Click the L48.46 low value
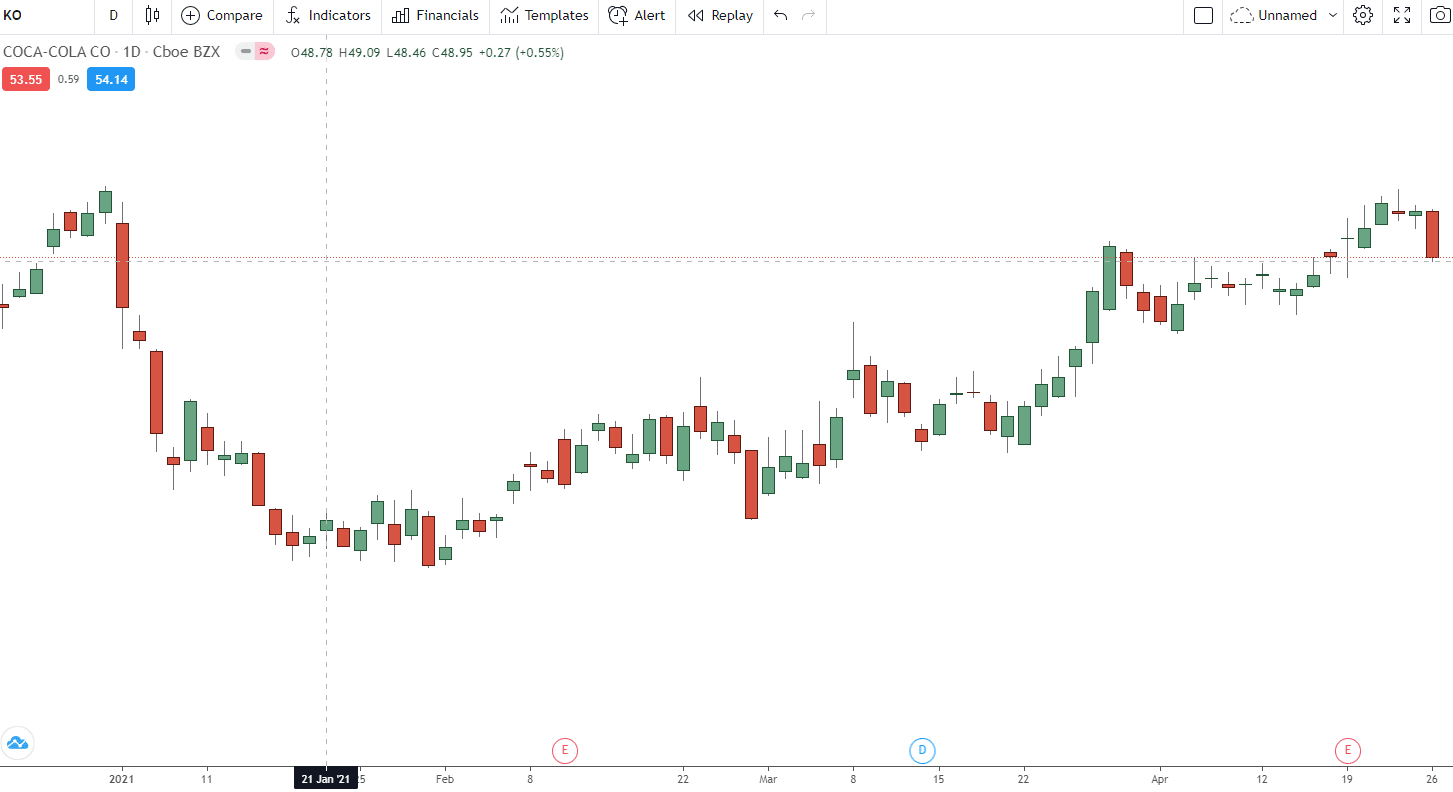This screenshot has width=1453, height=792. tap(406, 52)
